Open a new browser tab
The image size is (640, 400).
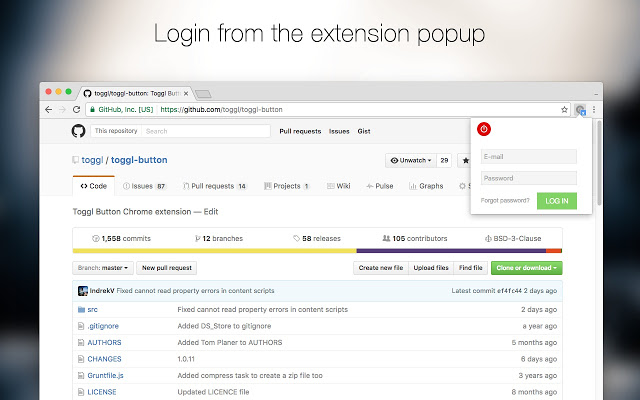203,94
